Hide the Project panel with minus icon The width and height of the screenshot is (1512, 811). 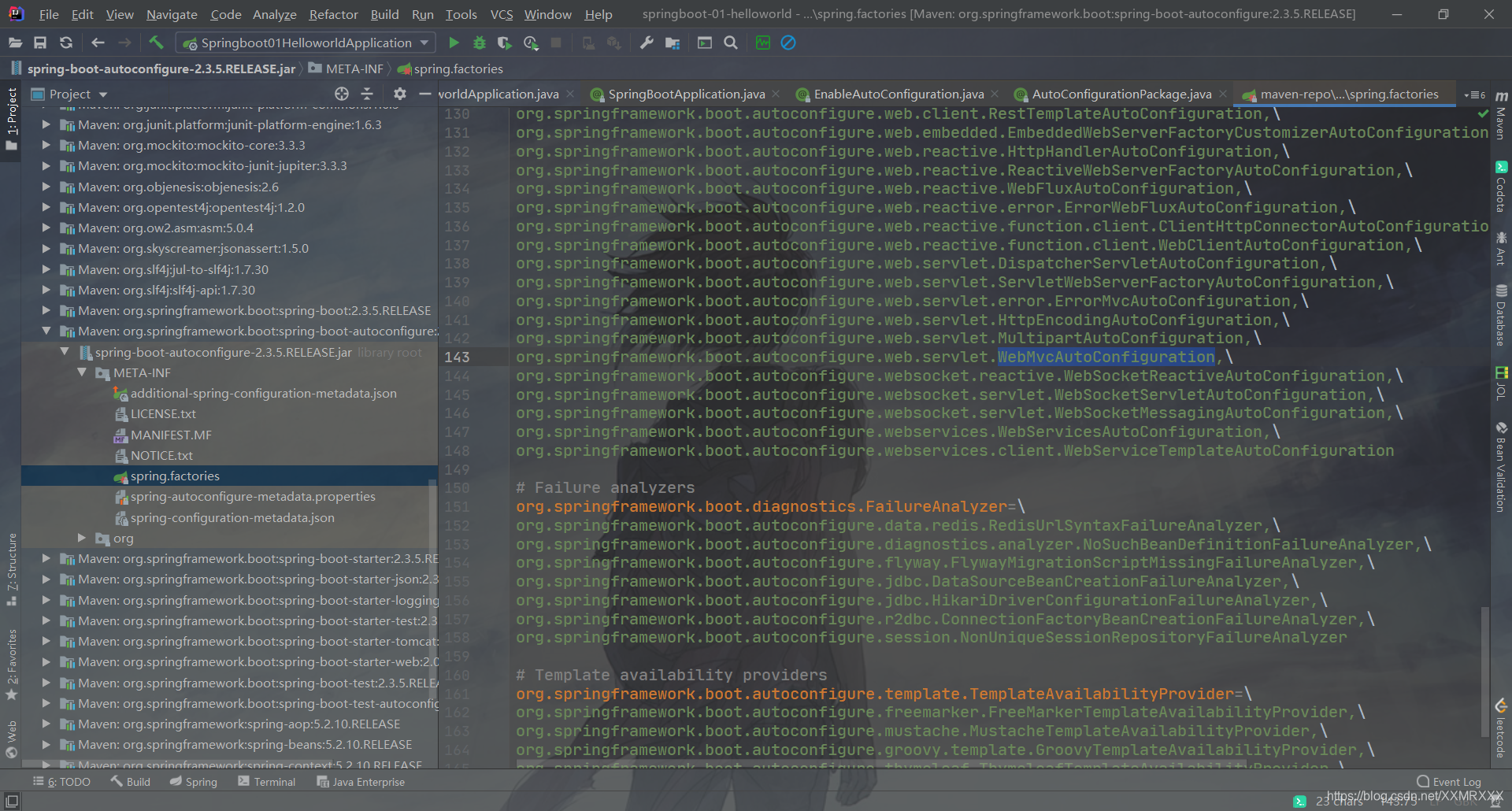tap(425, 94)
